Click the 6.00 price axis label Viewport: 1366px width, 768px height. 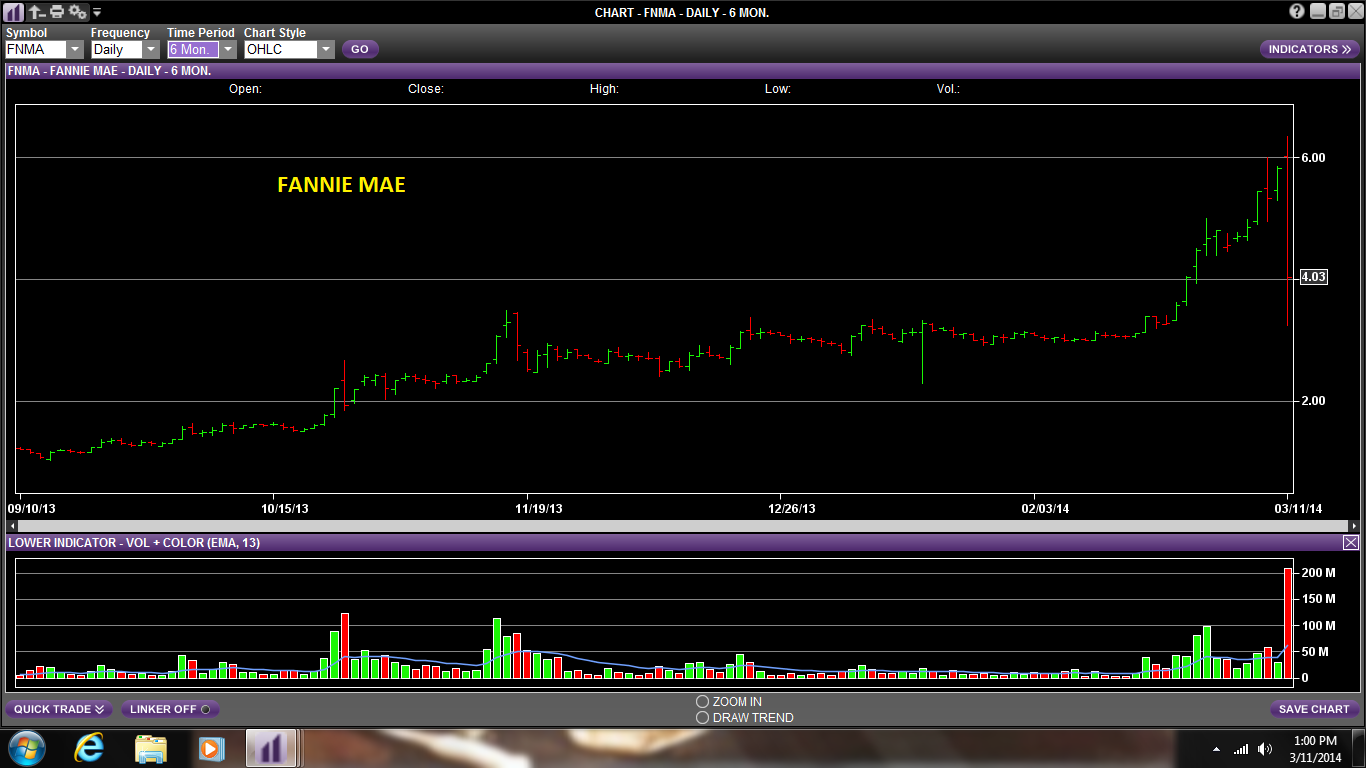pos(1313,158)
